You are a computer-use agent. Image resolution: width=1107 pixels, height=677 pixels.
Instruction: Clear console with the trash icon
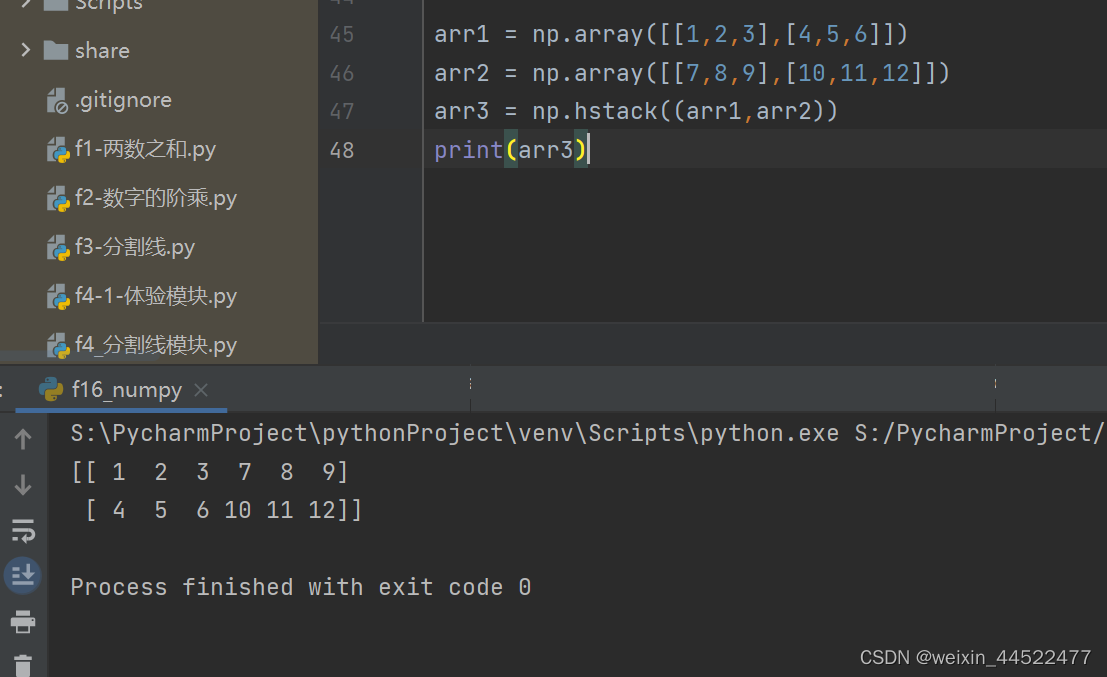[x=23, y=665]
